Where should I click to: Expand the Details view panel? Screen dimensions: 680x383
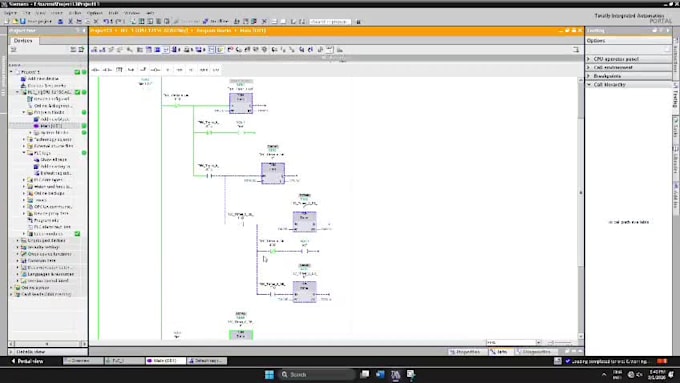tap(12, 351)
